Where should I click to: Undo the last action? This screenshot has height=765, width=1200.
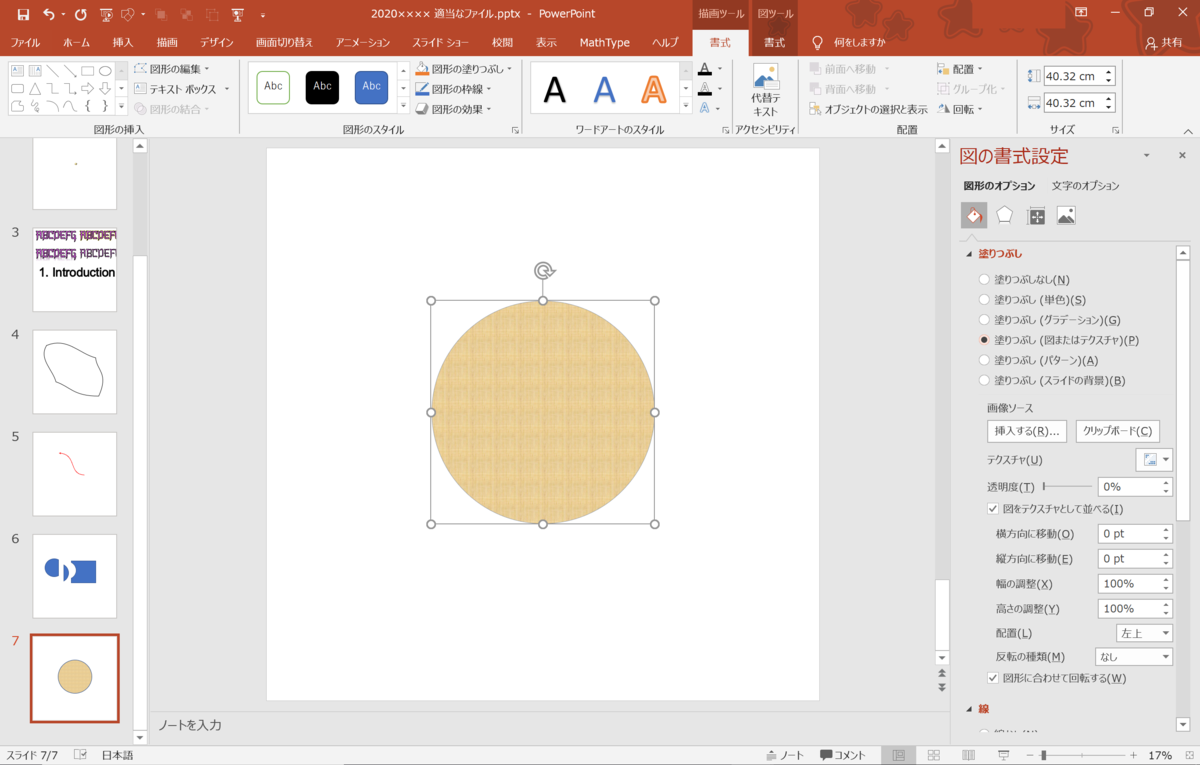coord(49,15)
